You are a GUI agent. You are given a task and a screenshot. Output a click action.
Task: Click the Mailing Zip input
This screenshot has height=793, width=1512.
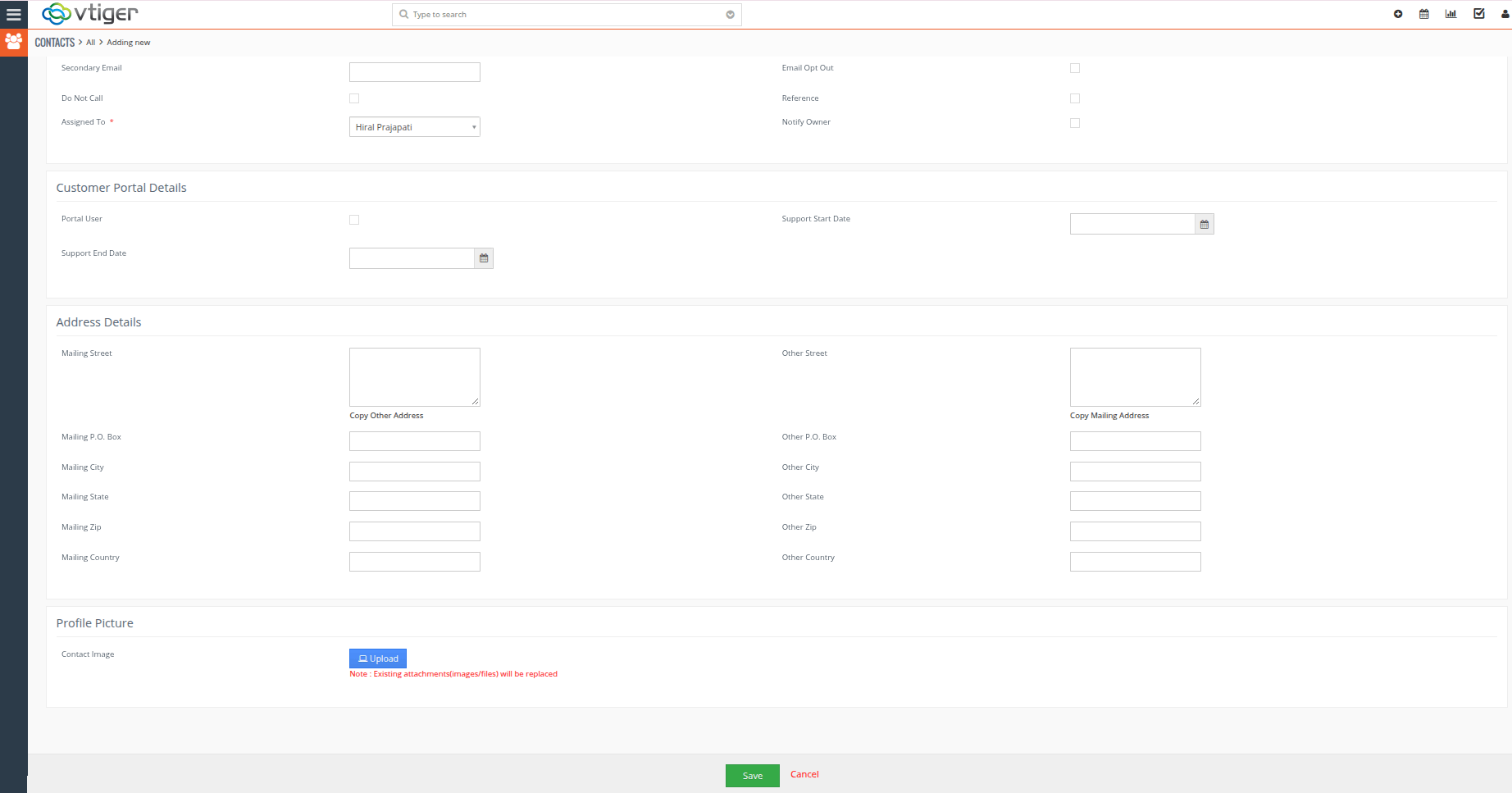tap(415, 531)
